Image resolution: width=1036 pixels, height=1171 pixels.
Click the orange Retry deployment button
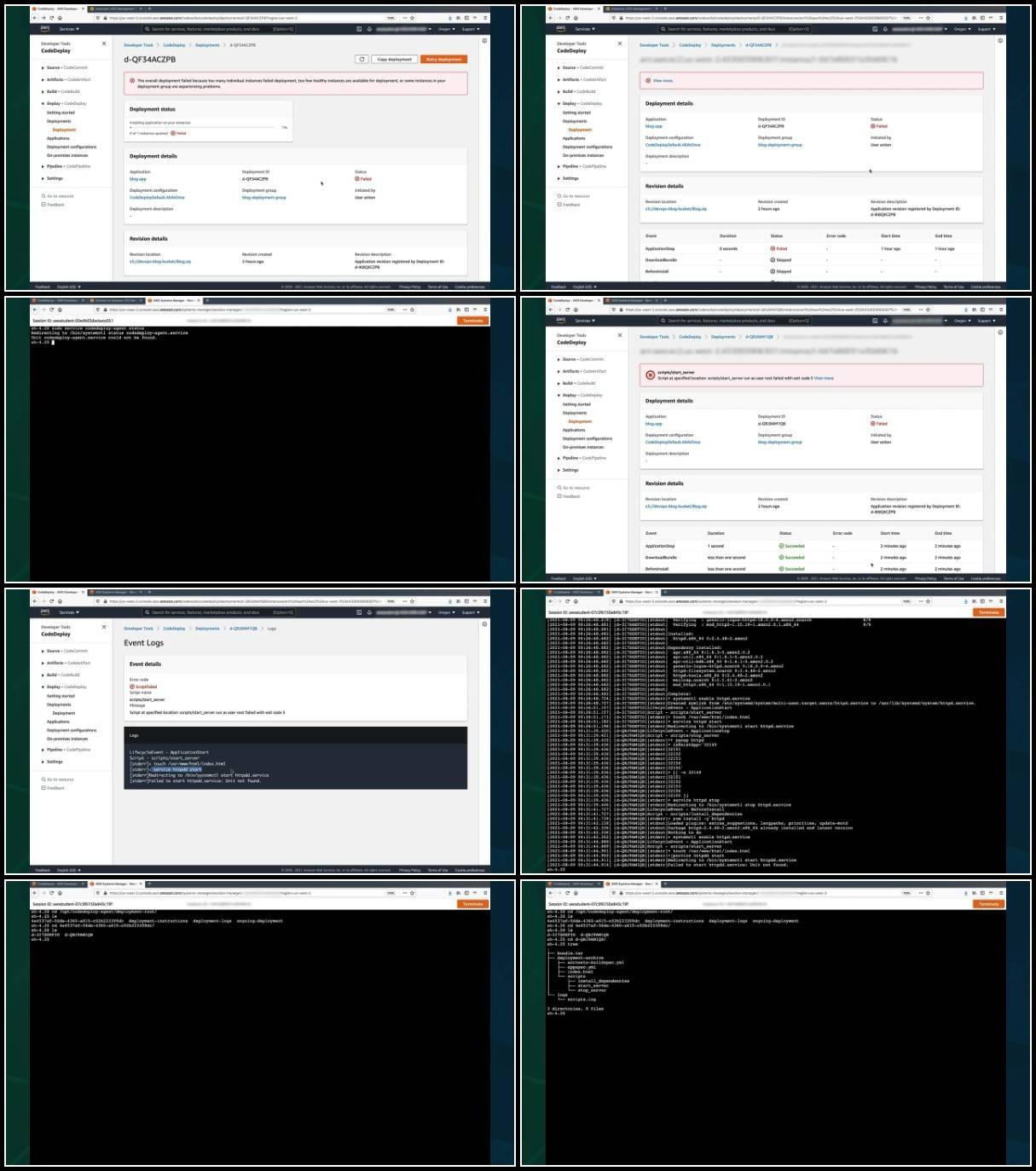point(443,59)
